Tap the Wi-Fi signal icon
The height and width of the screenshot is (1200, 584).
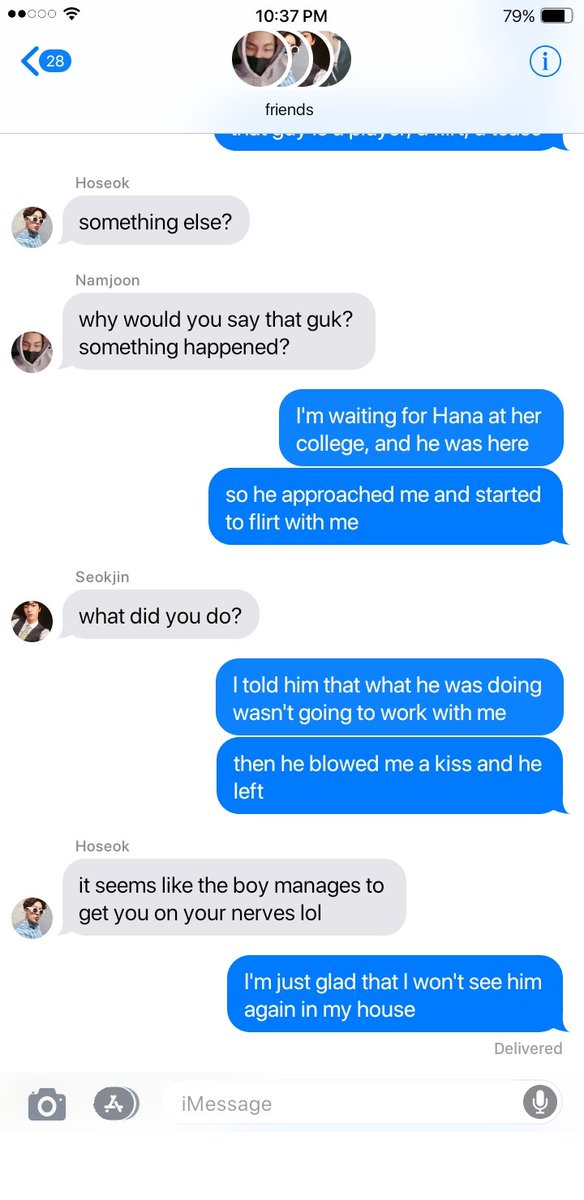point(71,15)
